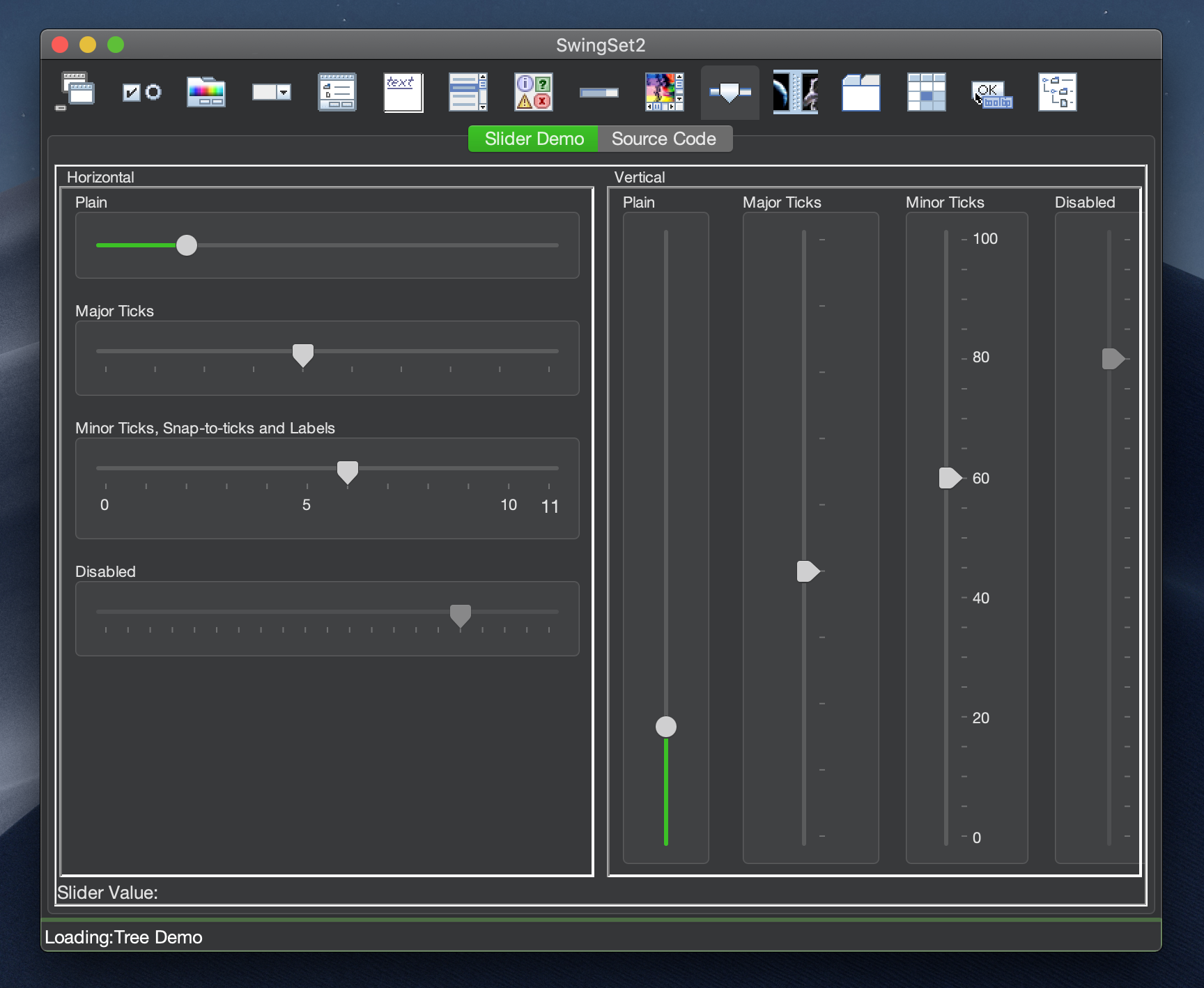Open the Table demo icon
This screenshot has width=1204, height=988.
coord(926,92)
